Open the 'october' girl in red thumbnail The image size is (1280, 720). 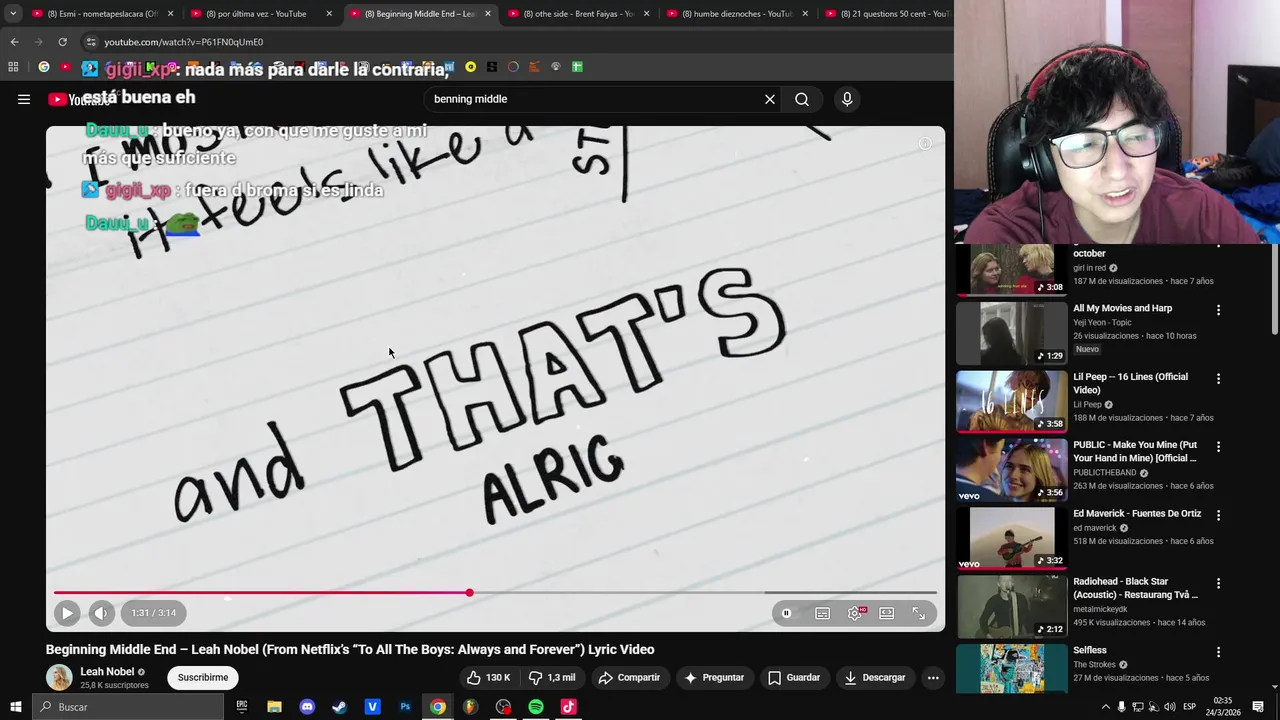tap(1011, 270)
